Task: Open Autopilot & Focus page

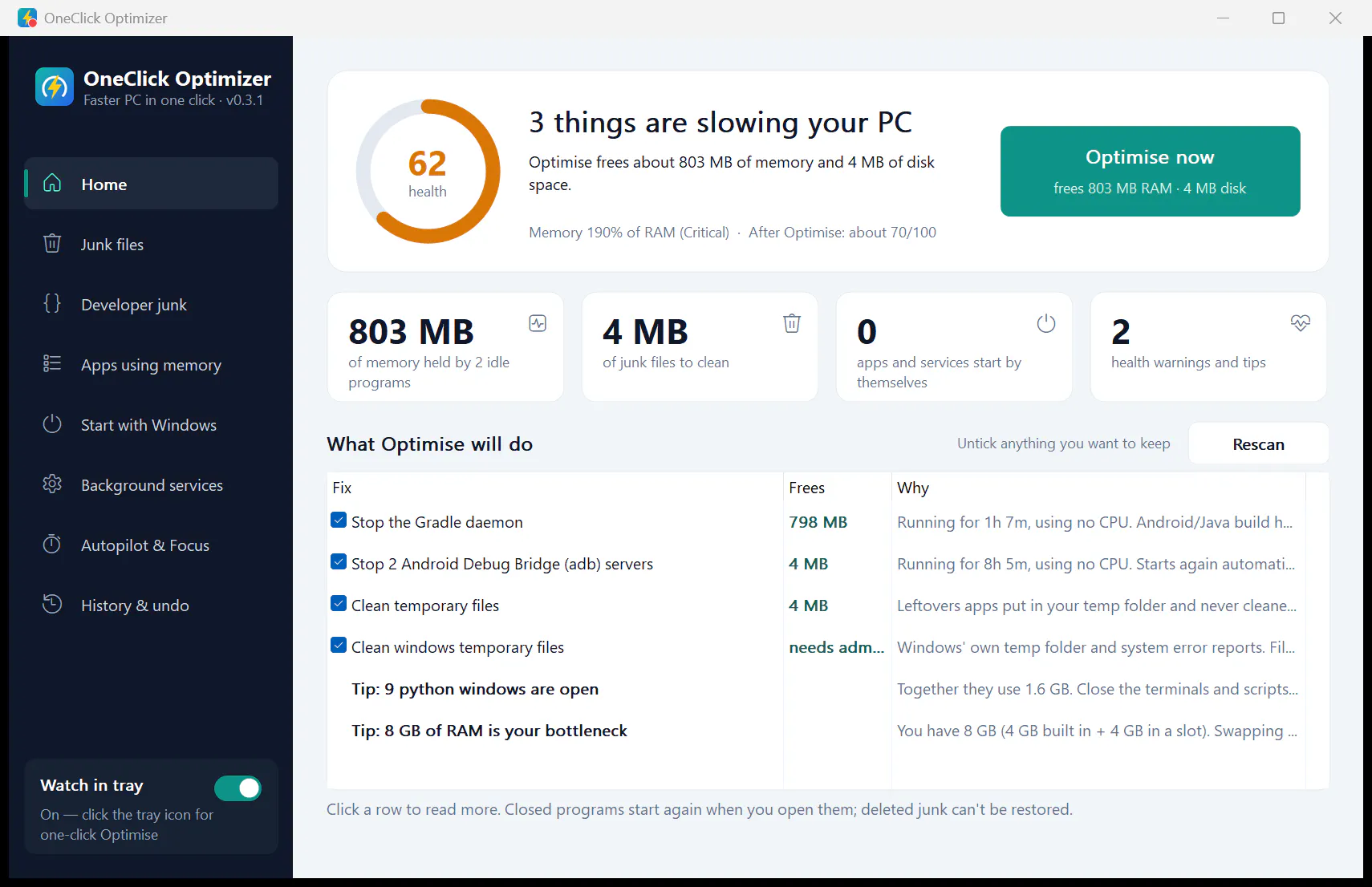Action: pyautogui.click(x=152, y=545)
